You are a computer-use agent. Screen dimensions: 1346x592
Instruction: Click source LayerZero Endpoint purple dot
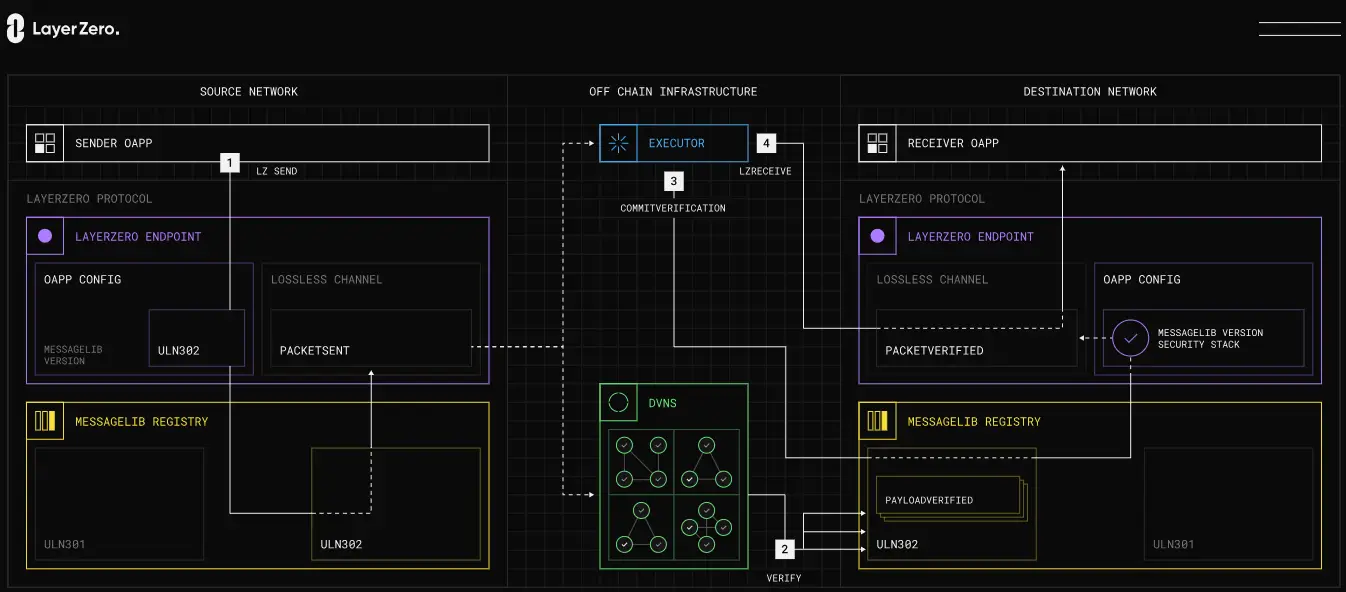click(x=44, y=237)
